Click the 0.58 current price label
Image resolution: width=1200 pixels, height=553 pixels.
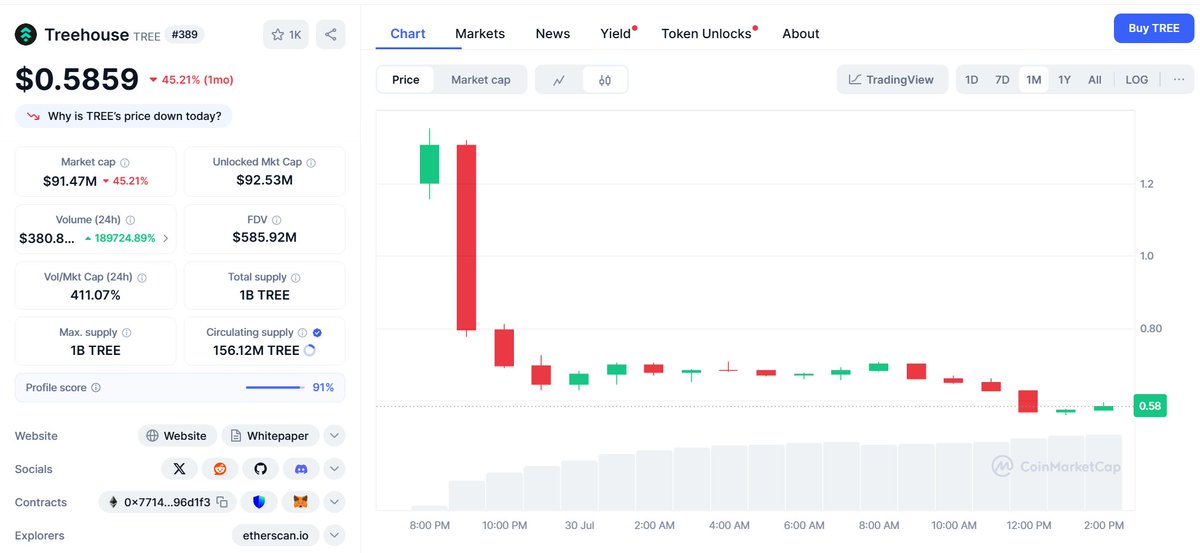pos(1150,405)
